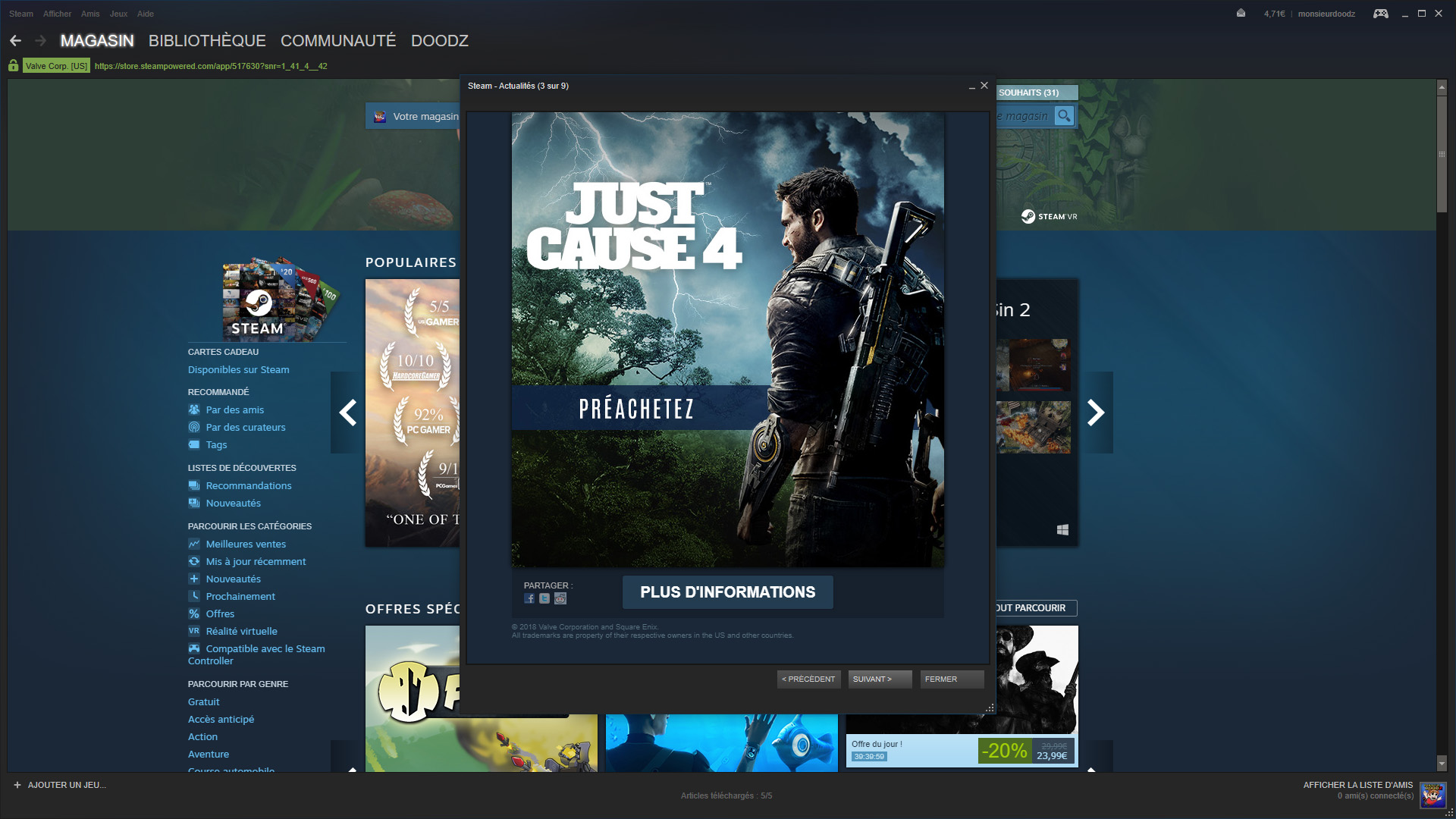
Task: Click the Tags icon in sidebar
Action: tap(194, 444)
